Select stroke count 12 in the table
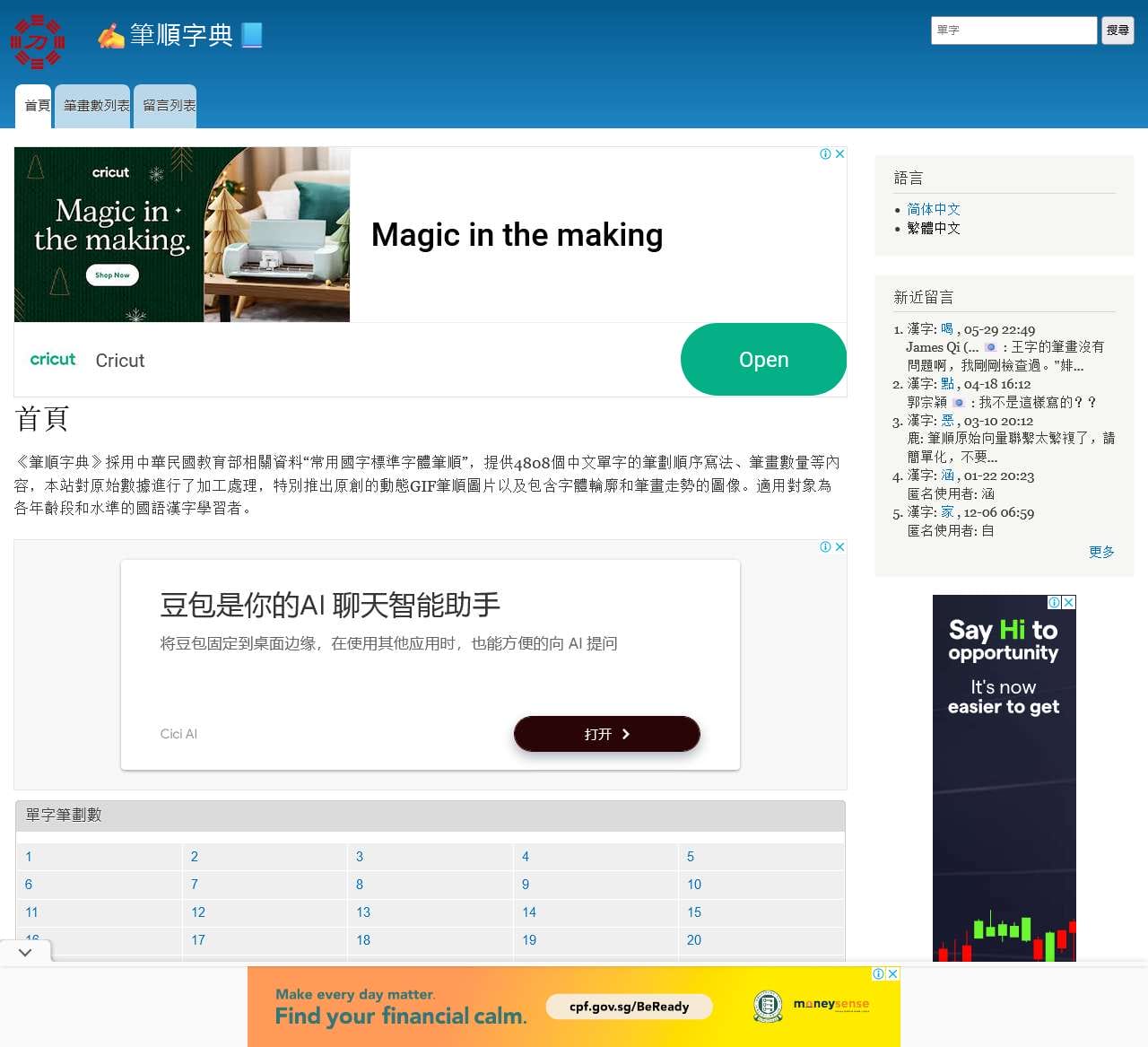 pos(198,912)
